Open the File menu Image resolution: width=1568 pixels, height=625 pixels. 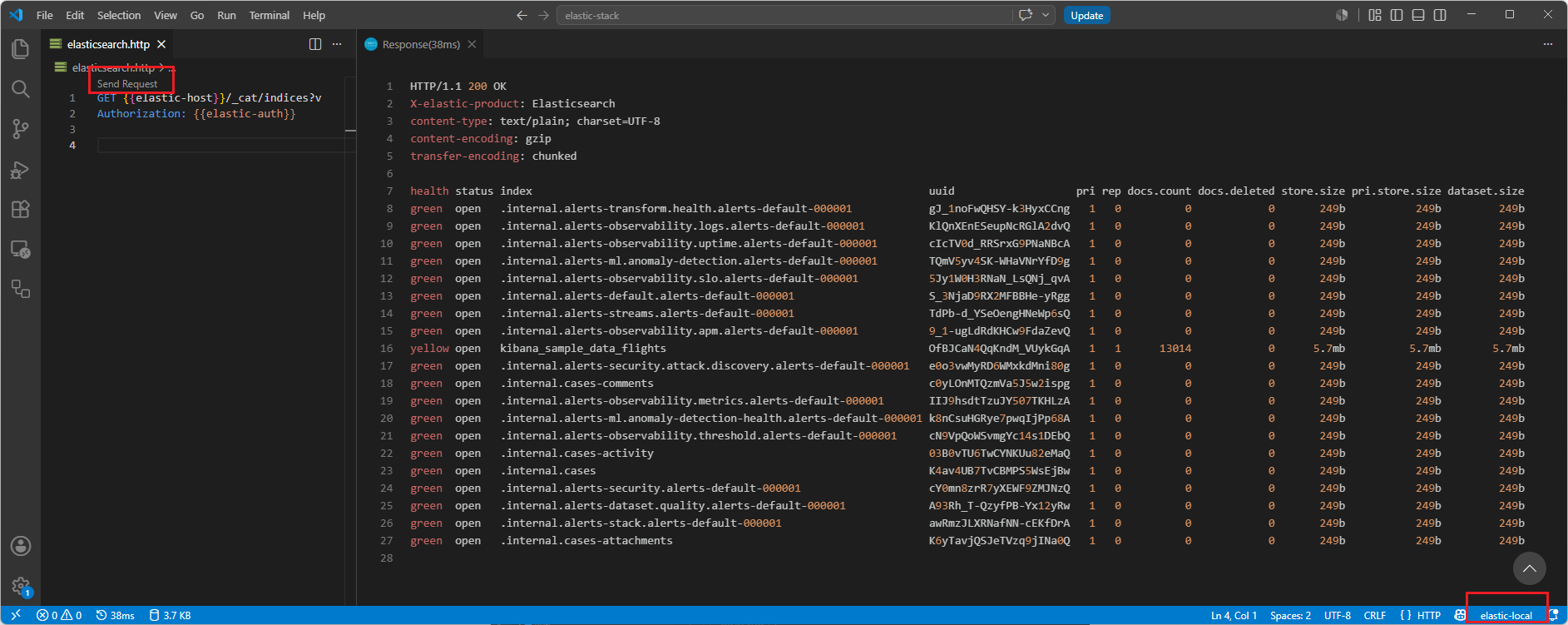(45, 15)
